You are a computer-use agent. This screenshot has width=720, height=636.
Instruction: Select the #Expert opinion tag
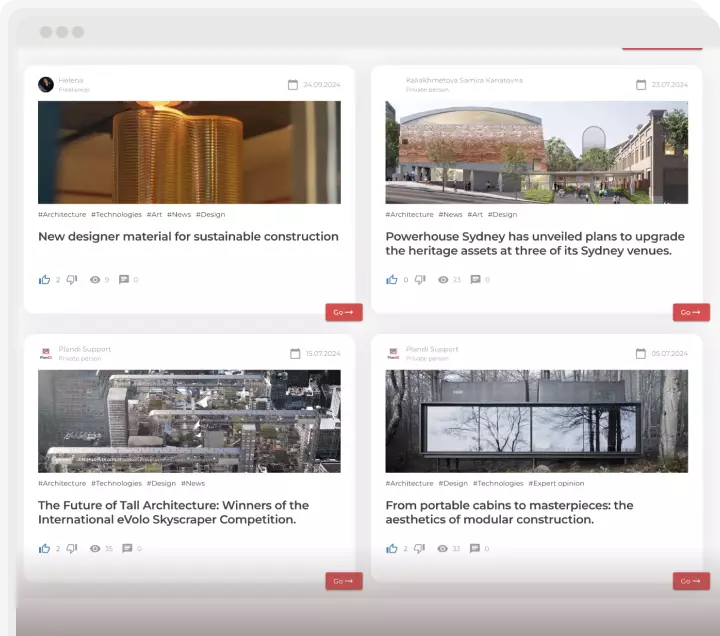(x=556, y=483)
